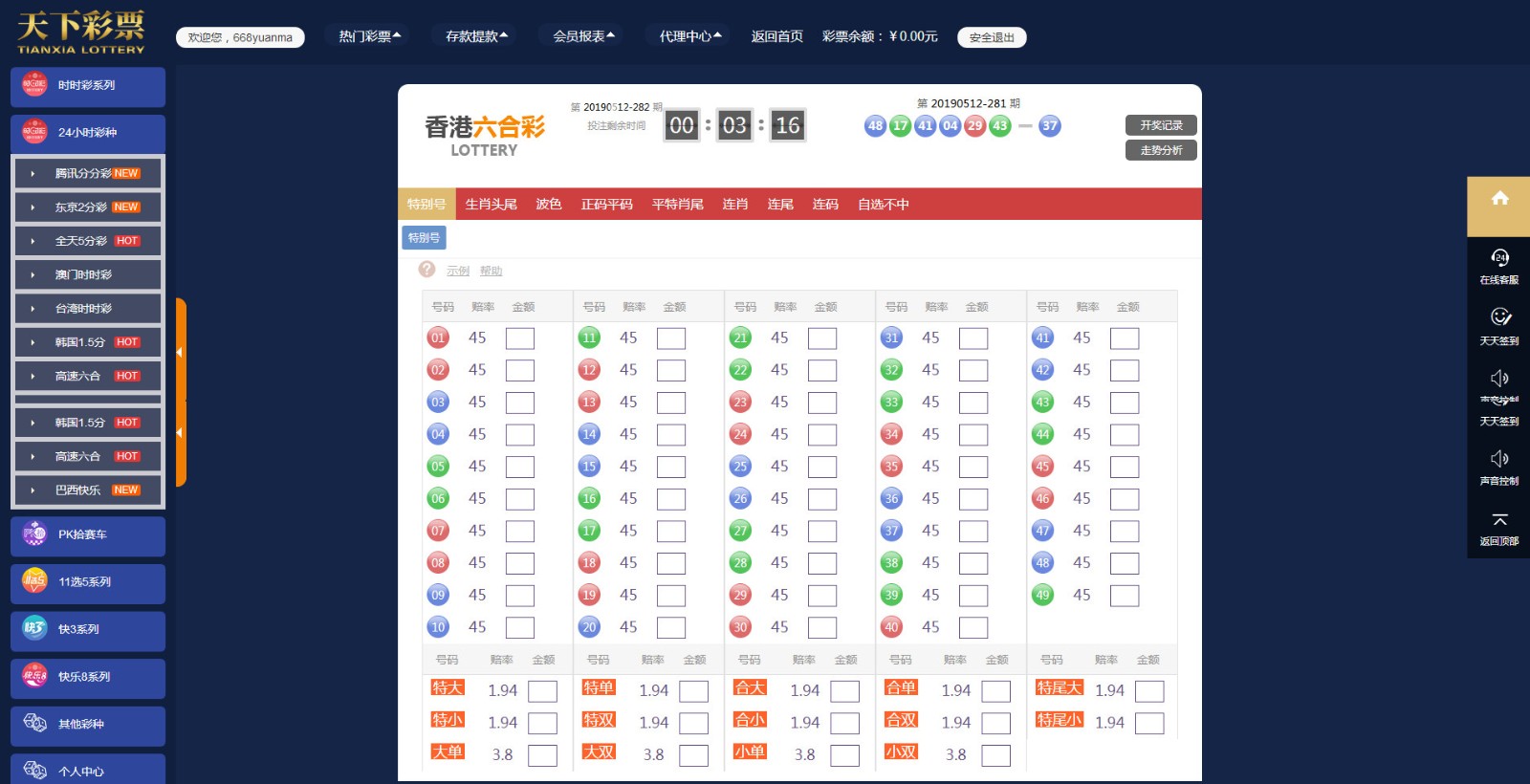Click the 返回顶部 back-to-top icon
The height and width of the screenshot is (784, 1530).
1499,528
